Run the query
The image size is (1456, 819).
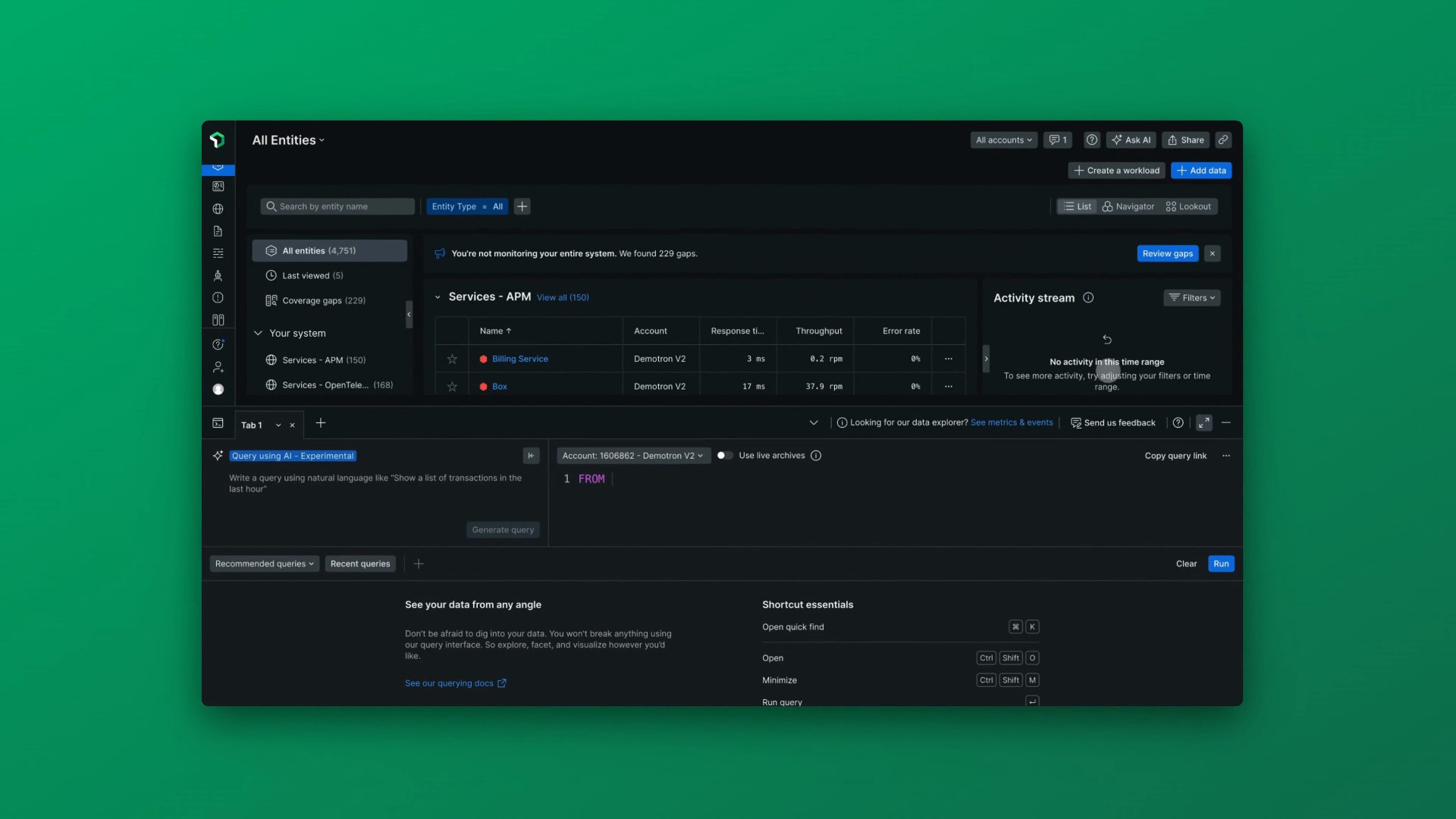click(1221, 563)
